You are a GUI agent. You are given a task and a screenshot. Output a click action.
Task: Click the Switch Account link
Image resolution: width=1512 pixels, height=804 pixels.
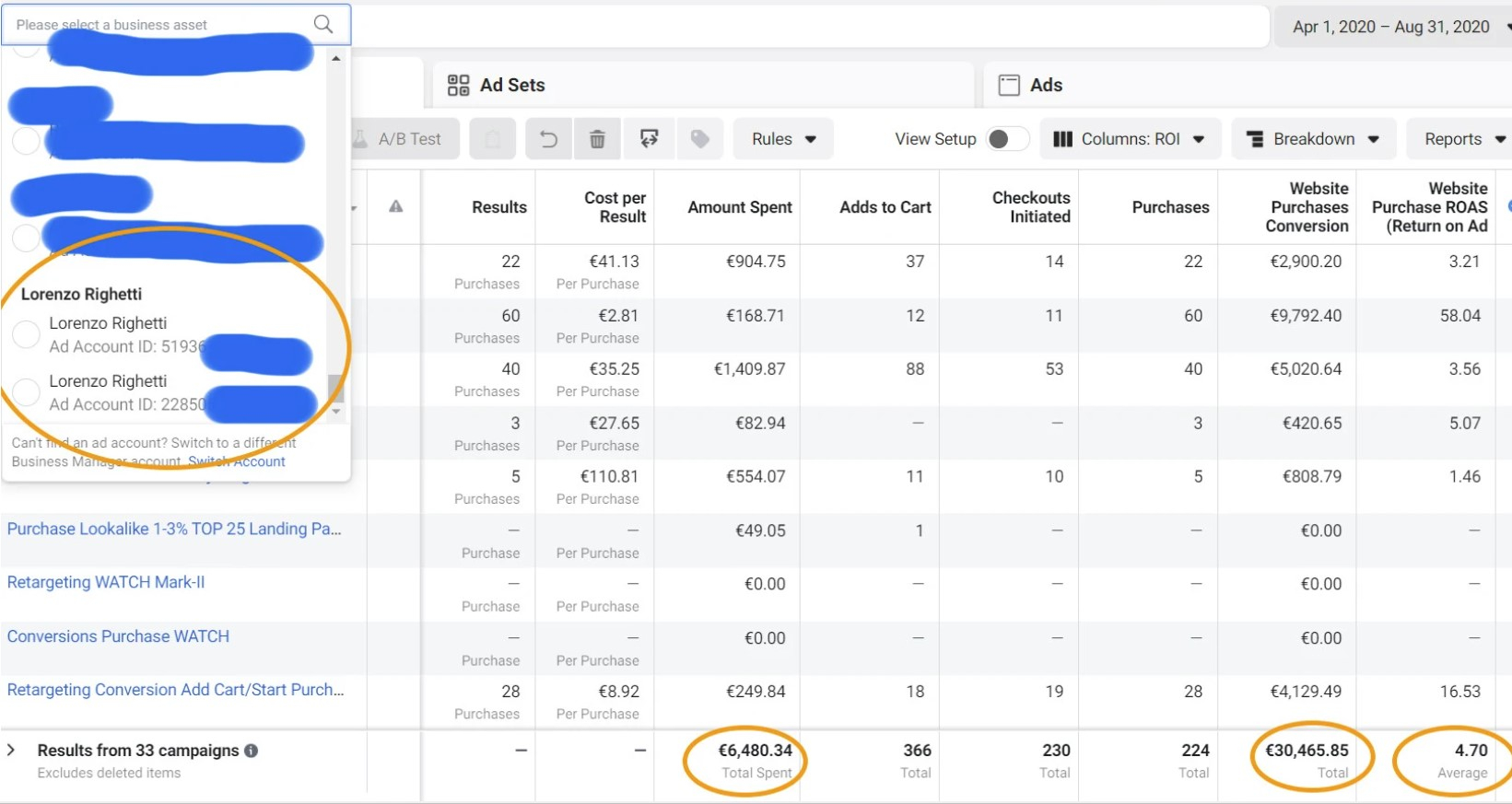tap(237, 461)
